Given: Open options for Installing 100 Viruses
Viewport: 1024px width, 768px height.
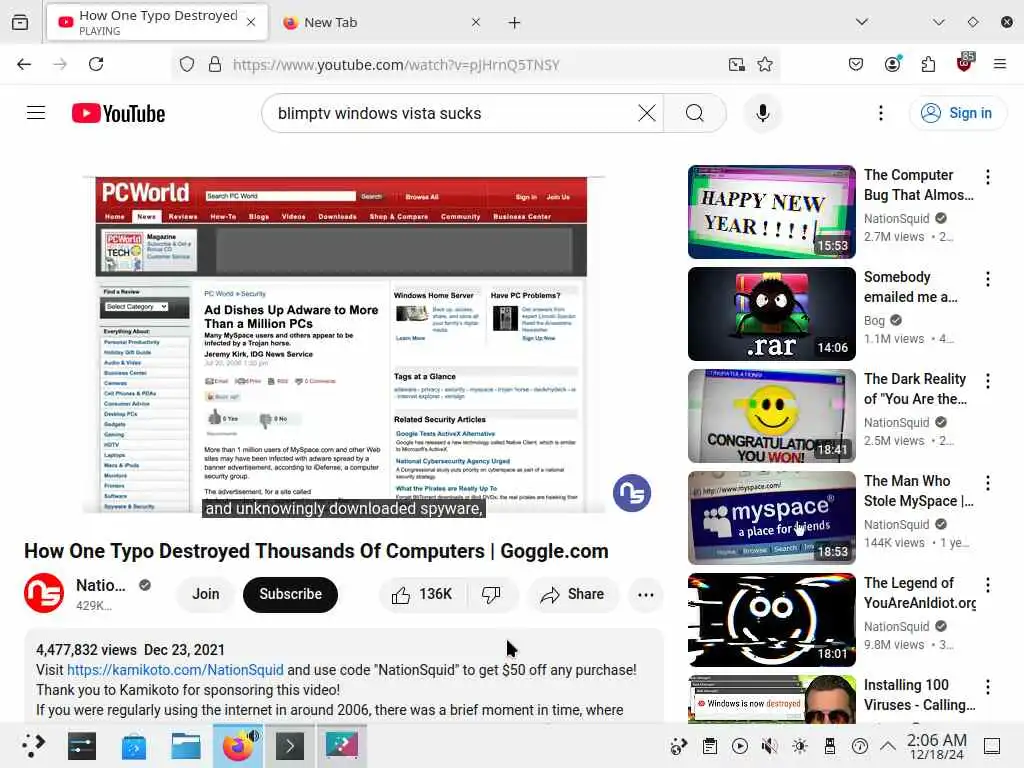Looking at the screenshot, I should [x=987, y=686].
